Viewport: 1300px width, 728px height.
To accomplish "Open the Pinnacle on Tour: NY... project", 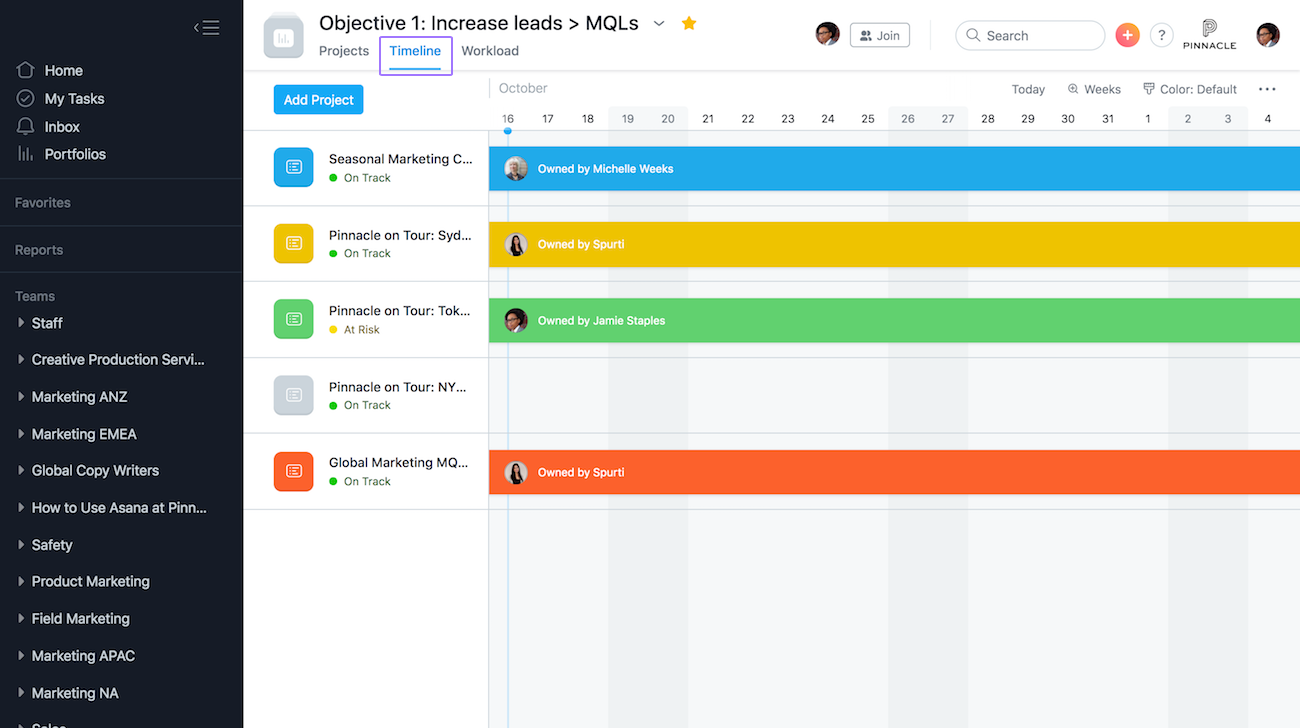I will coord(398,387).
